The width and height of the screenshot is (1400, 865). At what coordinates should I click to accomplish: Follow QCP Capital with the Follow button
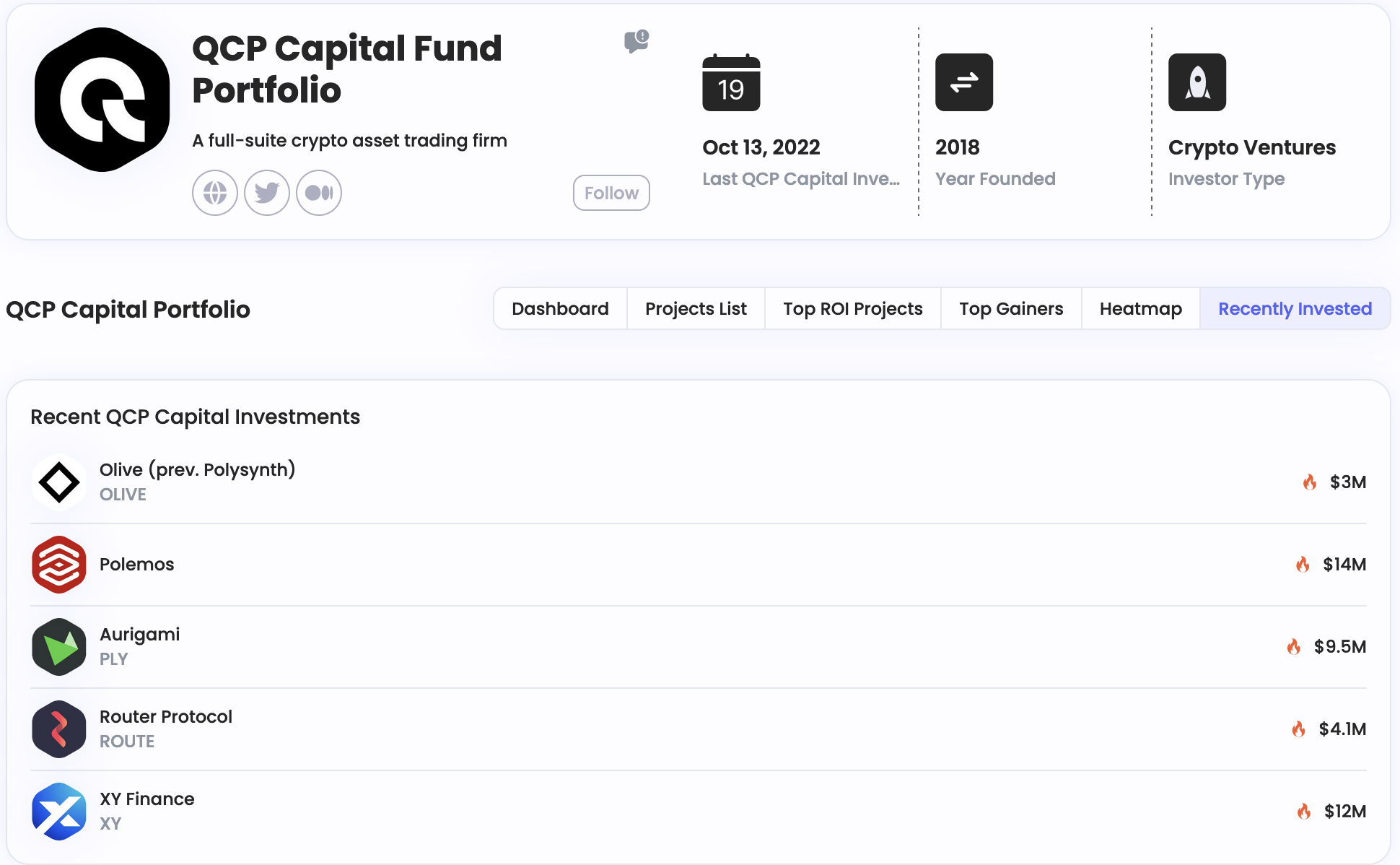[611, 193]
